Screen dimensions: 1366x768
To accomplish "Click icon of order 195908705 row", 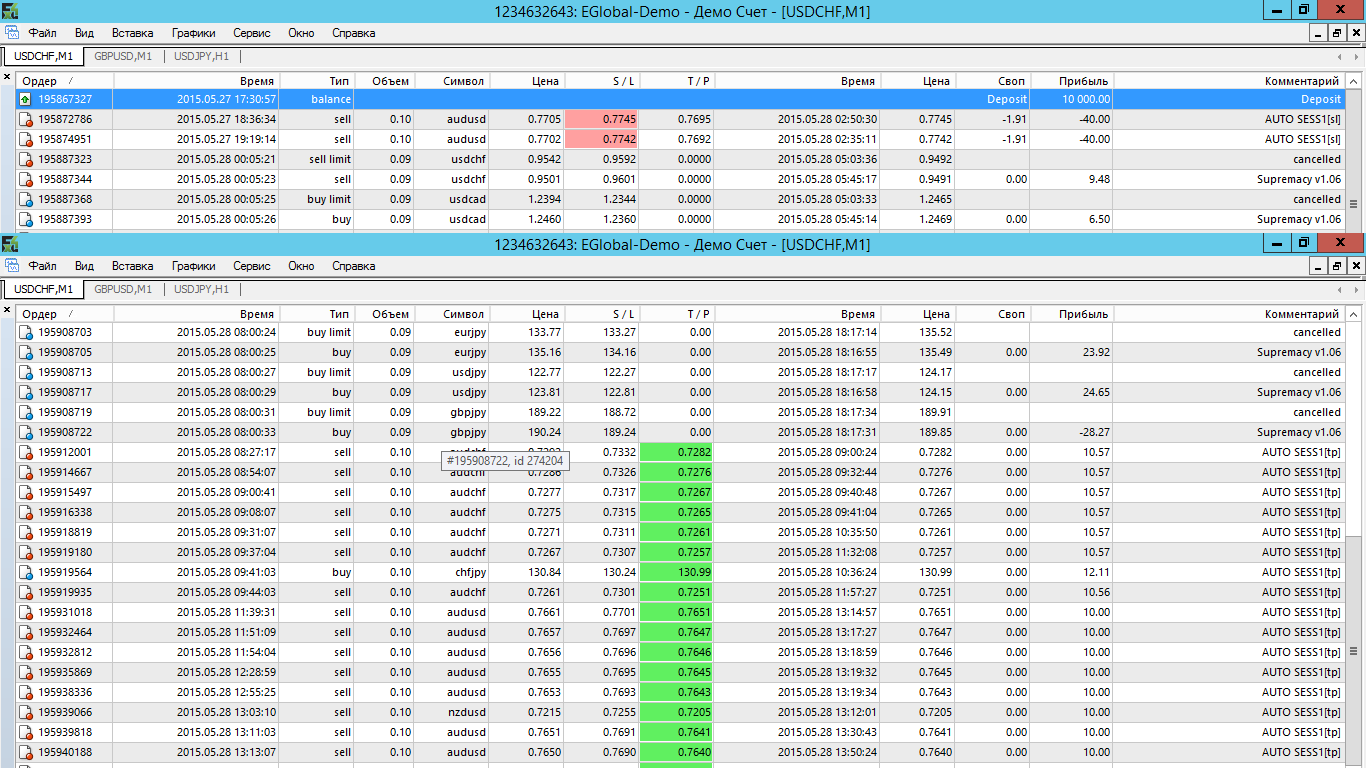I will pyautogui.click(x=26, y=352).
